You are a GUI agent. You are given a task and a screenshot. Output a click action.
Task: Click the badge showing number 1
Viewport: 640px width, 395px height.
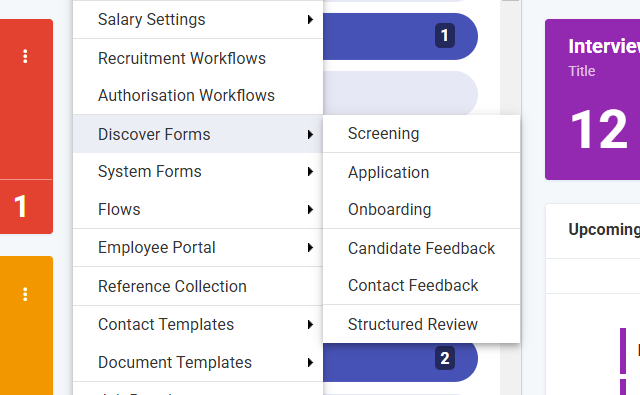click(x=445, y=36)
